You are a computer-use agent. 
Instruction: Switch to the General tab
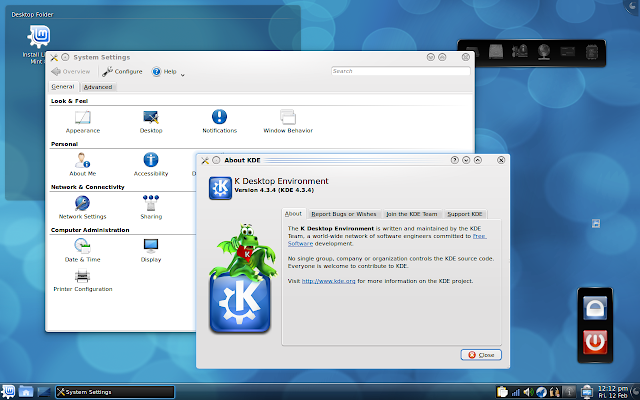pyautogui.click(x=63, y=87)
